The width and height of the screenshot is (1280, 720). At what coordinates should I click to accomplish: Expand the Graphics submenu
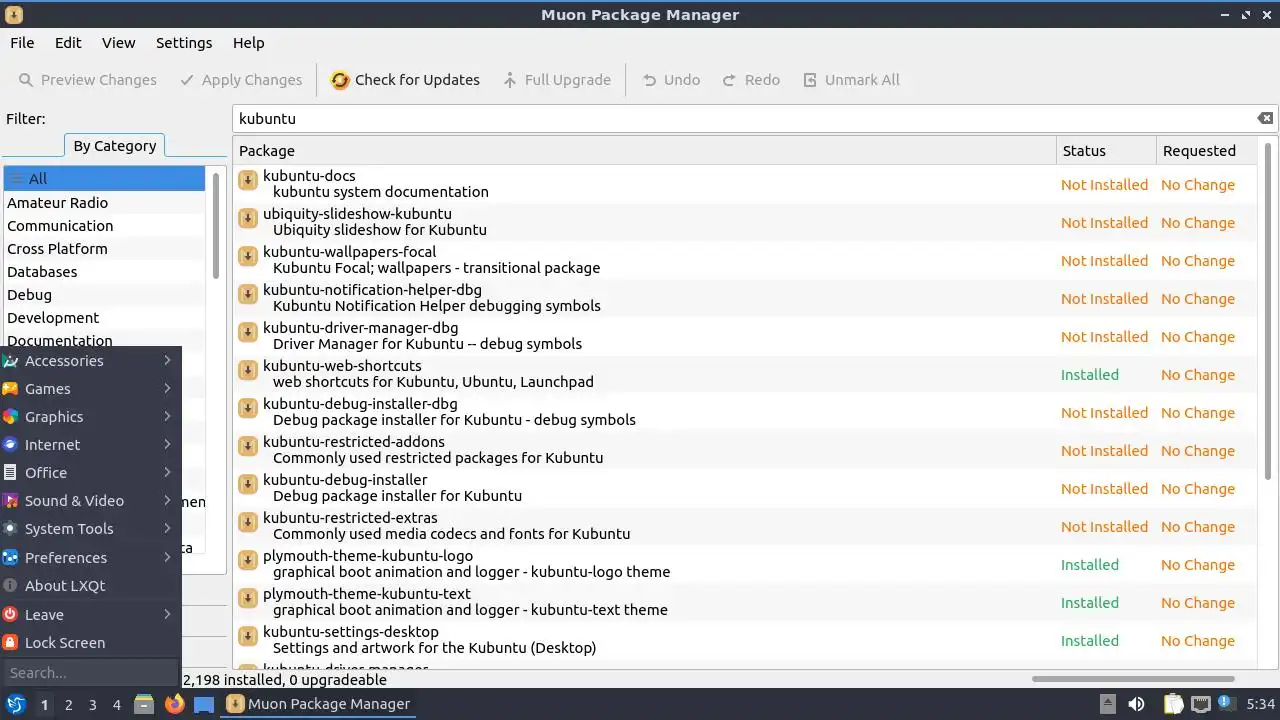91,417
